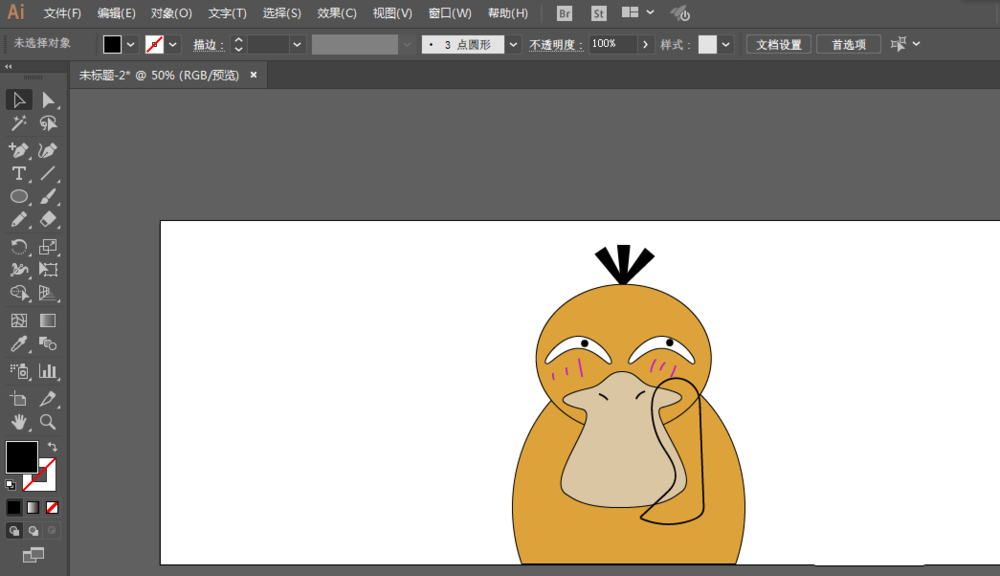Click the 文档设置 button
The image size is (1000, 576).
coord(779,45)
